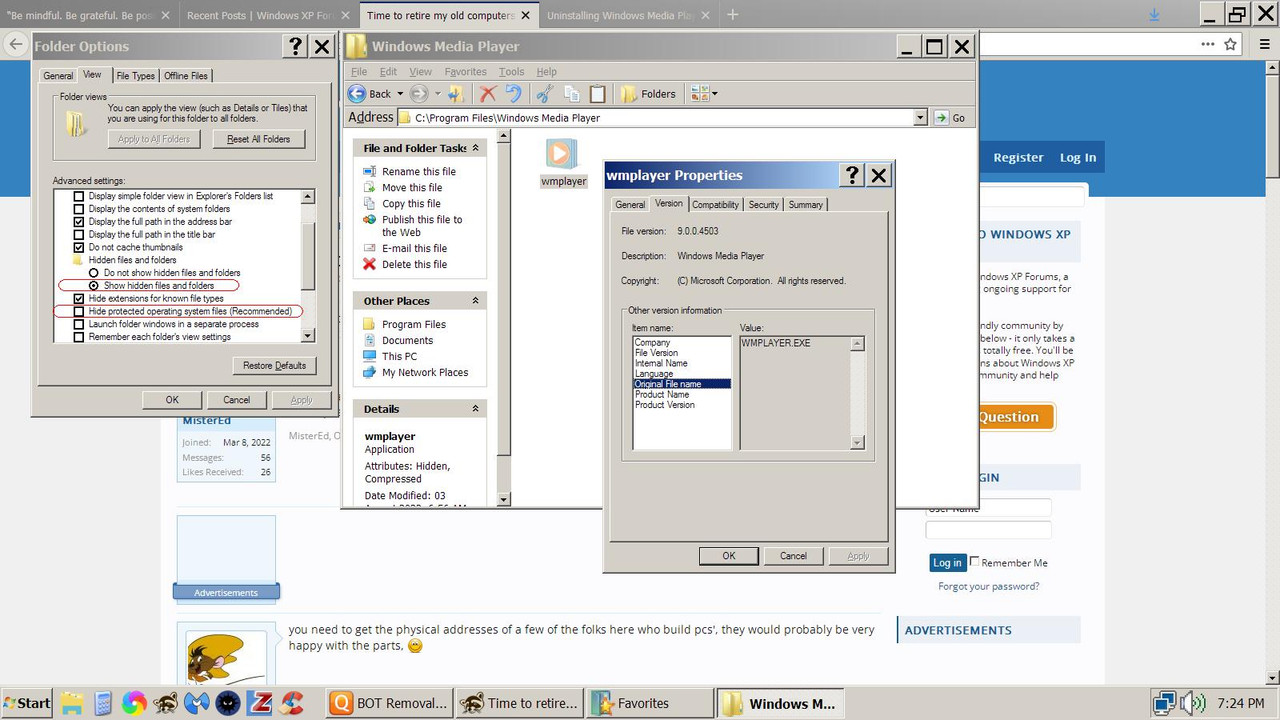Click the red X Delete toolbar icon
Viewport: 1280px width, 720px height.
[488, 94]
